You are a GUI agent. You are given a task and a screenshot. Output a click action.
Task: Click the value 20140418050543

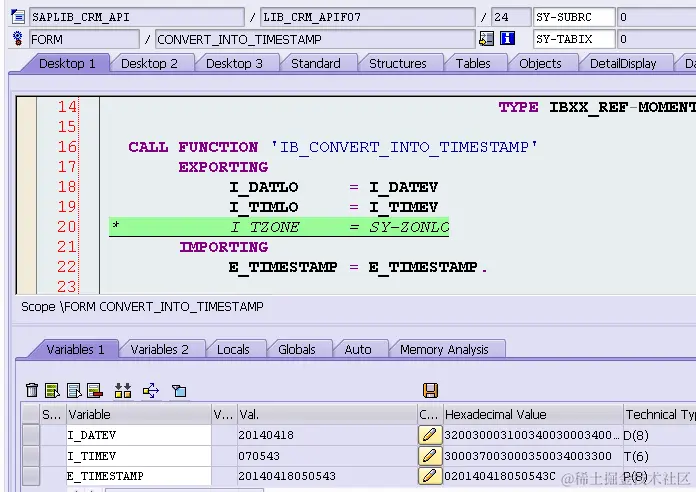pyautogui.click(x=287, y=476)
